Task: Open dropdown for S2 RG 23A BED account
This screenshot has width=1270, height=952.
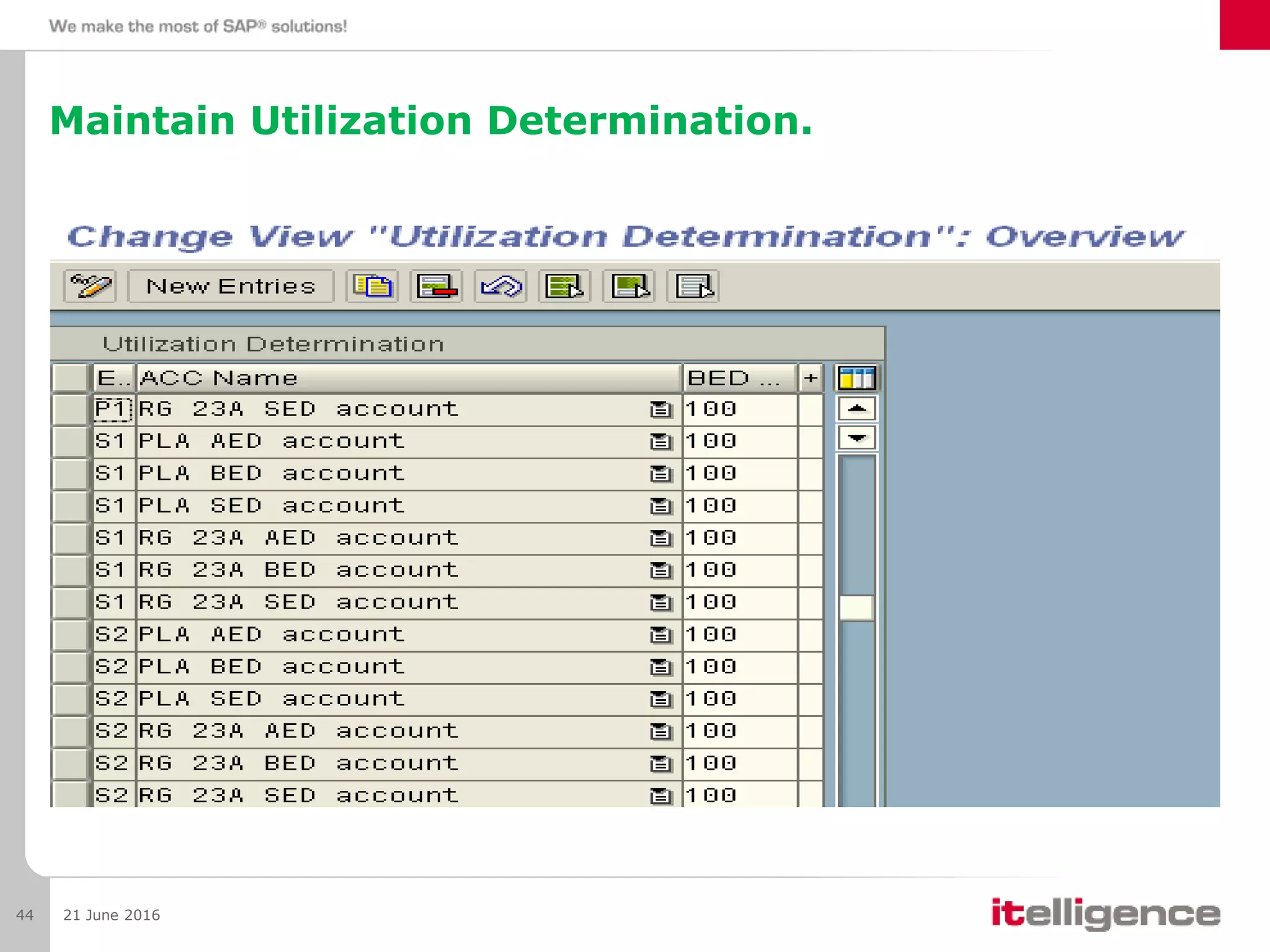Action: 661,764
